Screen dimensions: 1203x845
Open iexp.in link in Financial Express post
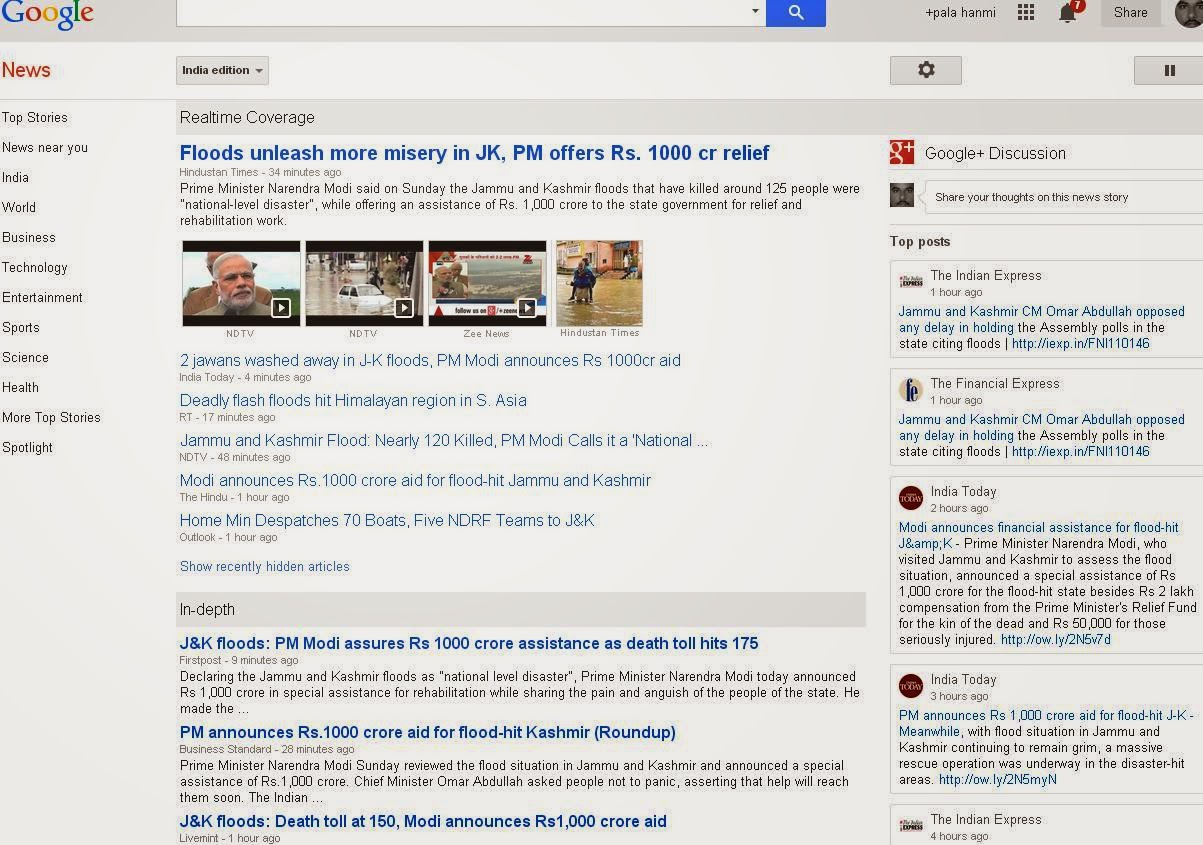1081,451
